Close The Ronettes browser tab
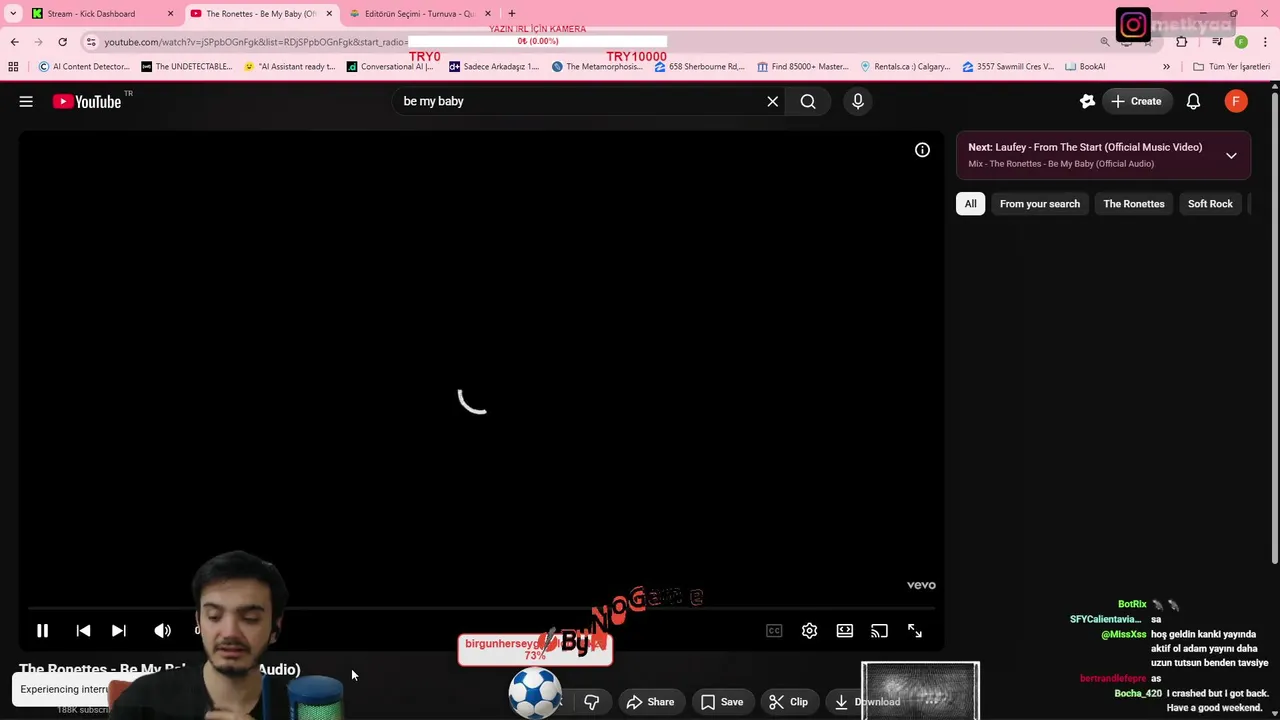Image resolution: width=1280 pixels, height=720 pixels. point(329,14)
